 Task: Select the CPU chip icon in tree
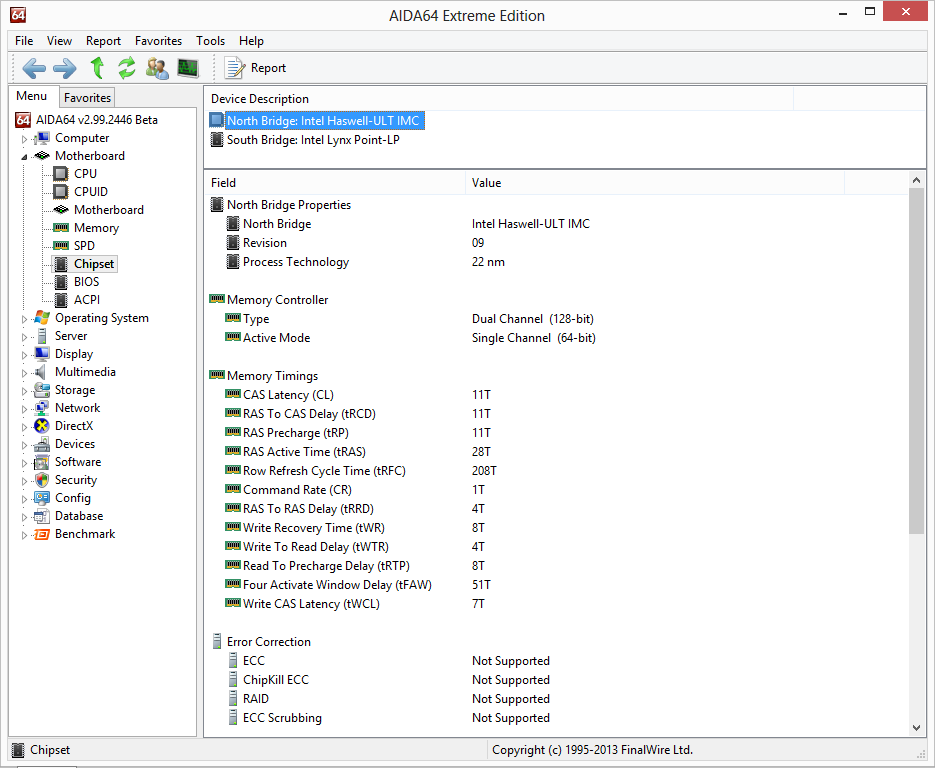point(60,174)
